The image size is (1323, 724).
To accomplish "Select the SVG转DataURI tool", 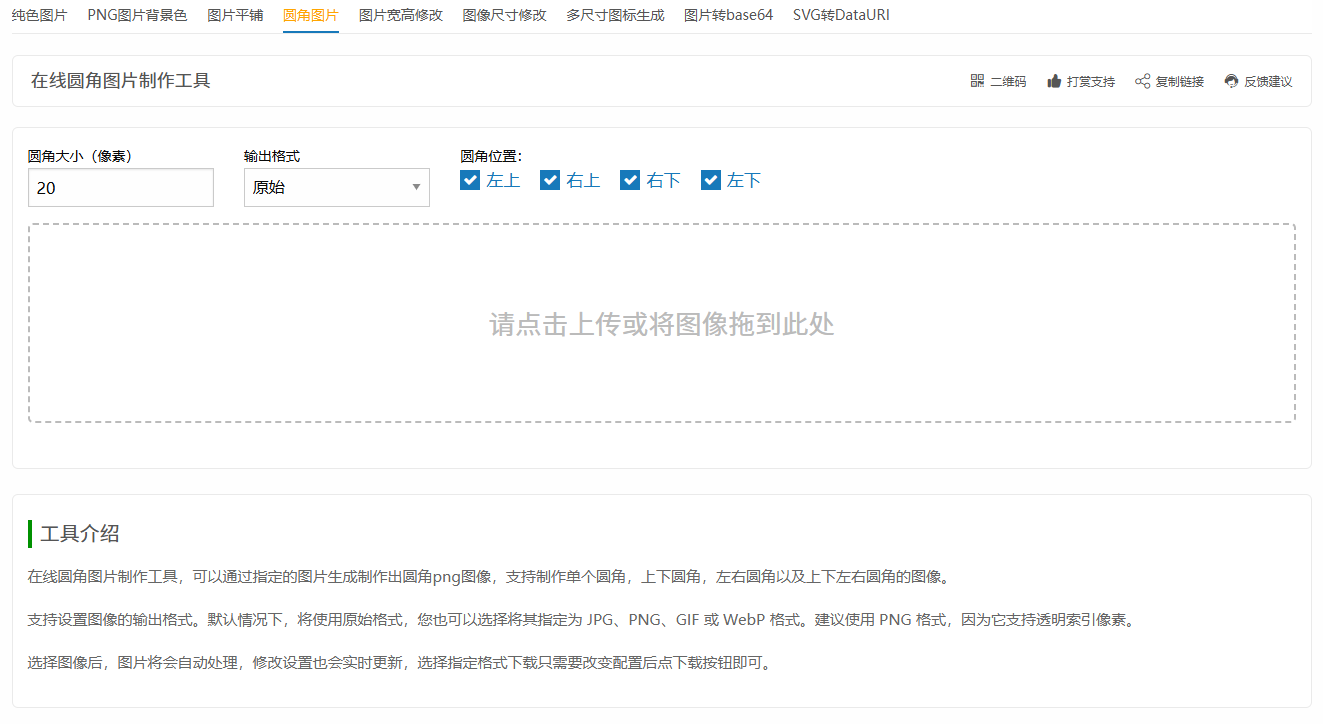I will pyautogui.click(x=840, y=16).
